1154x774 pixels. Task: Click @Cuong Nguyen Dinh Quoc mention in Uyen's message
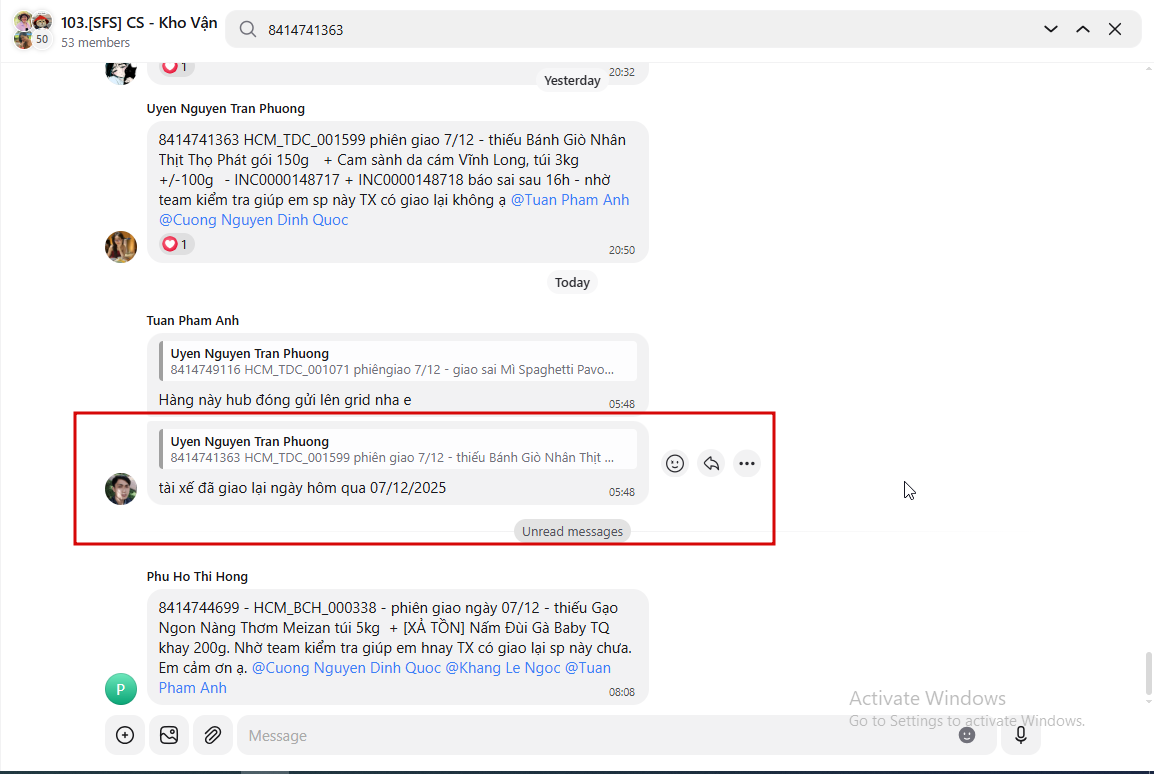tap(253, 220)
